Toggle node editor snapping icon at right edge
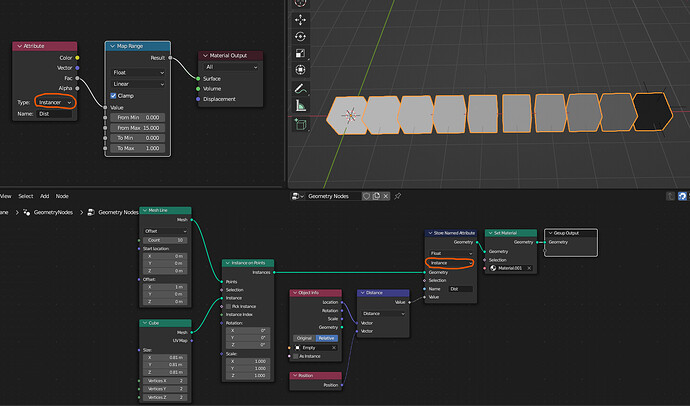690x406 pixels. tap(683, 196)
